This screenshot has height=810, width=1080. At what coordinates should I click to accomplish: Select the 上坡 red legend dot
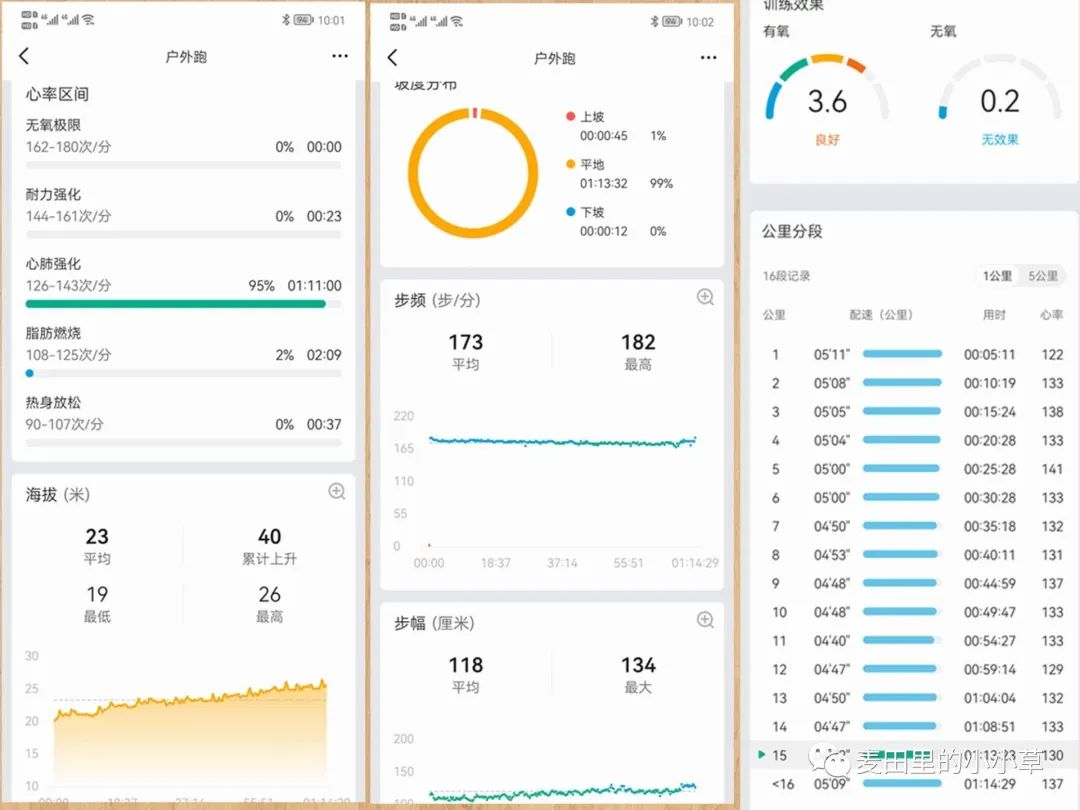coord(570,116)
